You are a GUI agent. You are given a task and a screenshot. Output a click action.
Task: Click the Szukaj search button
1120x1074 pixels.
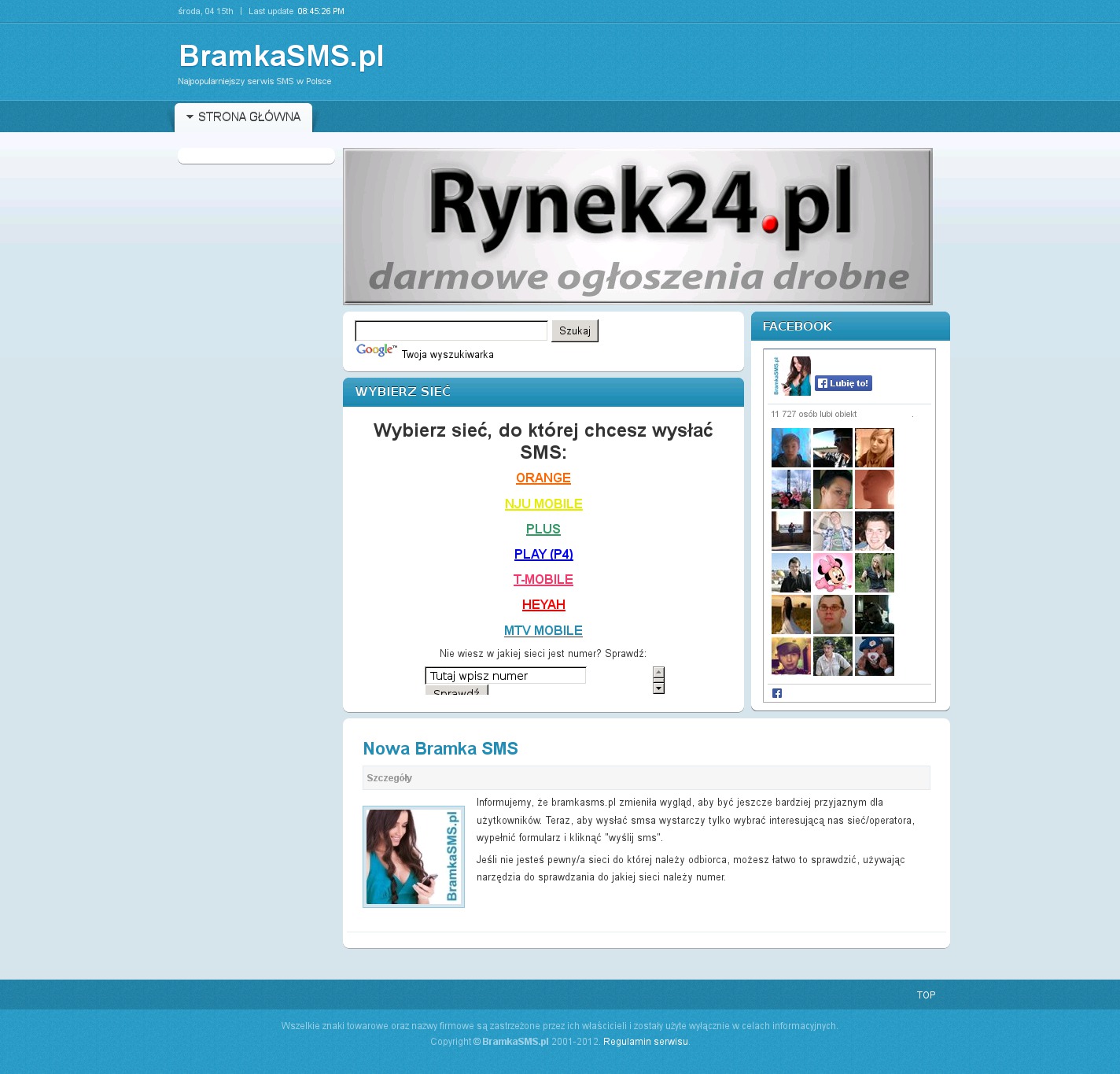click(574, 330)
